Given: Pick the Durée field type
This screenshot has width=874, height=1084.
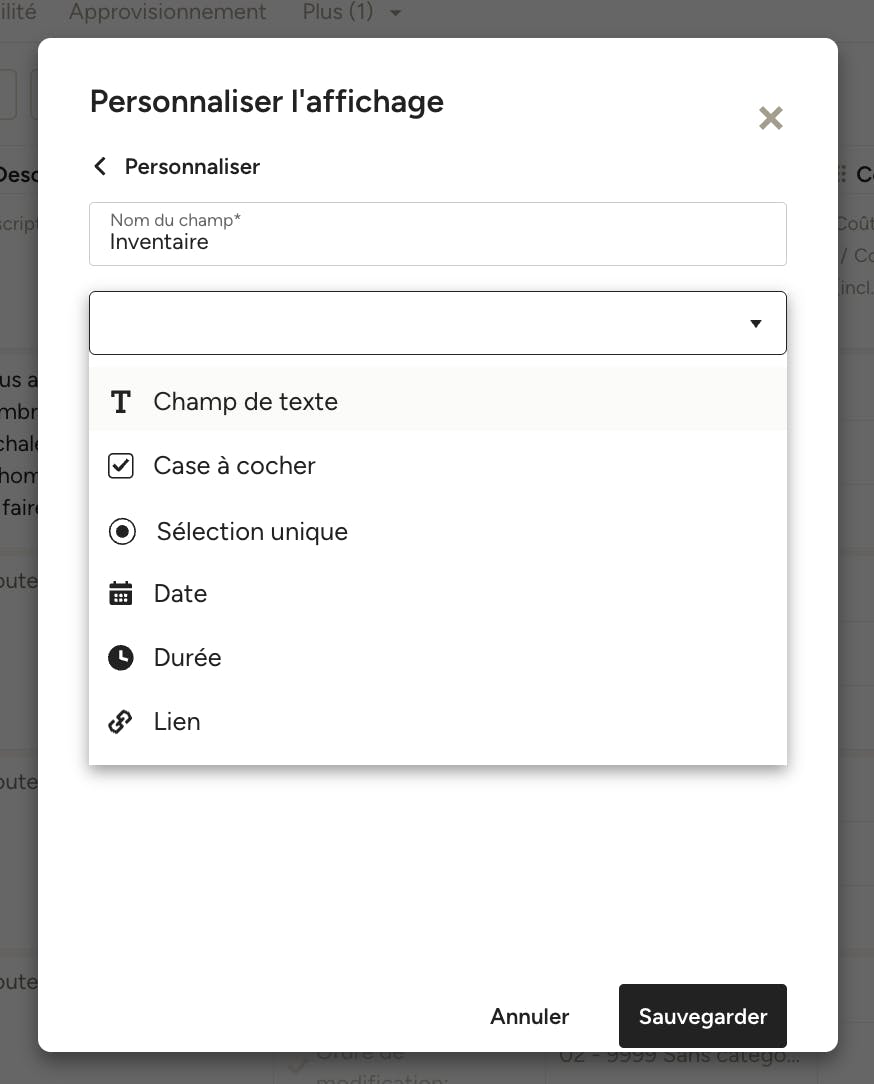Looking at the screenshot, I should [x=438, y=657].
